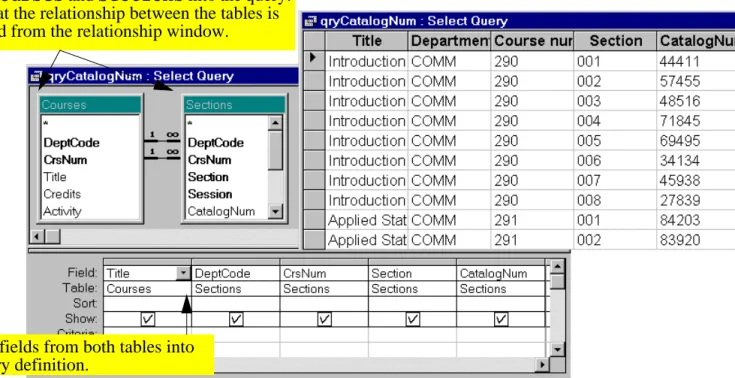The image size is (735, 378).
Task: Click the CatalogNum Field cell in grid
Action: tap(500, 273)
